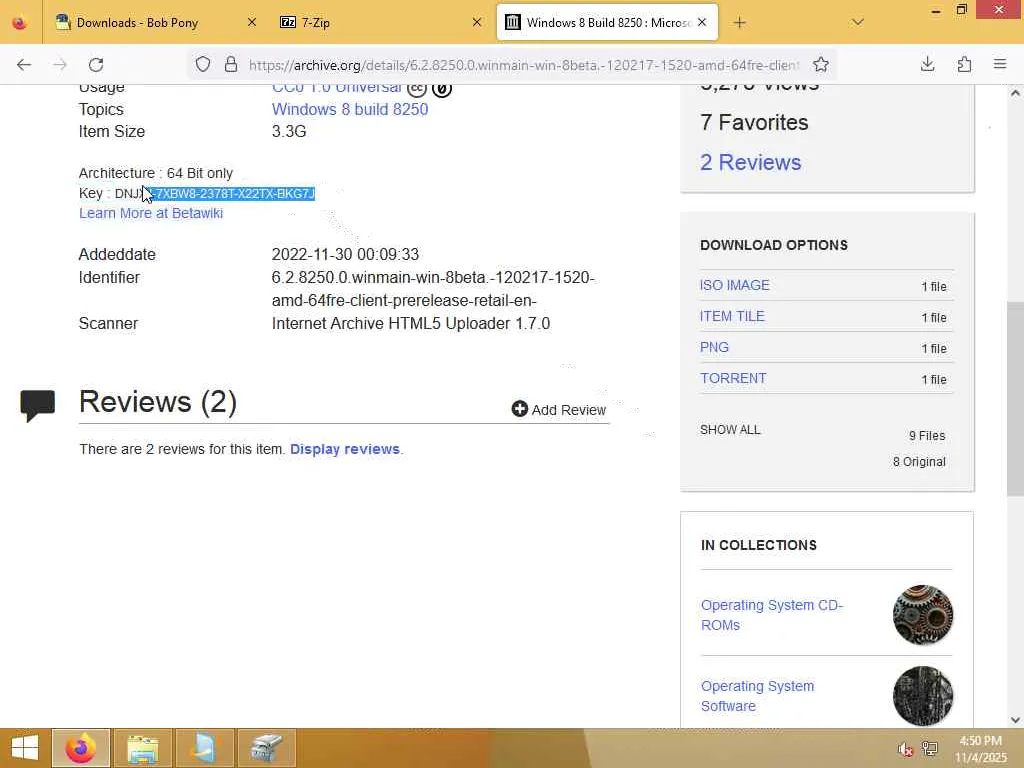Open File Explorer from the taskbar
The height and width of the screenshot is (768, 1024).
(x=143, y=748)
